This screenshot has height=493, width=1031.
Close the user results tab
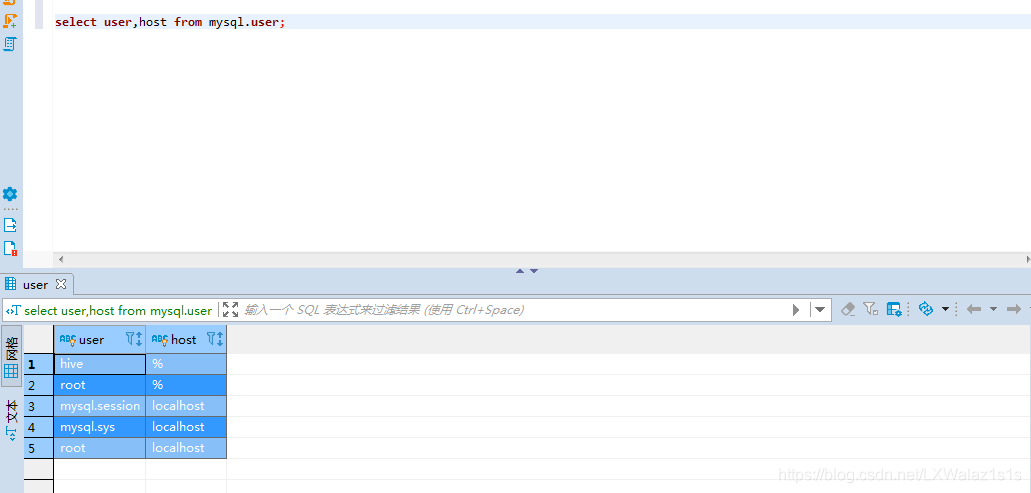point(61,284)
